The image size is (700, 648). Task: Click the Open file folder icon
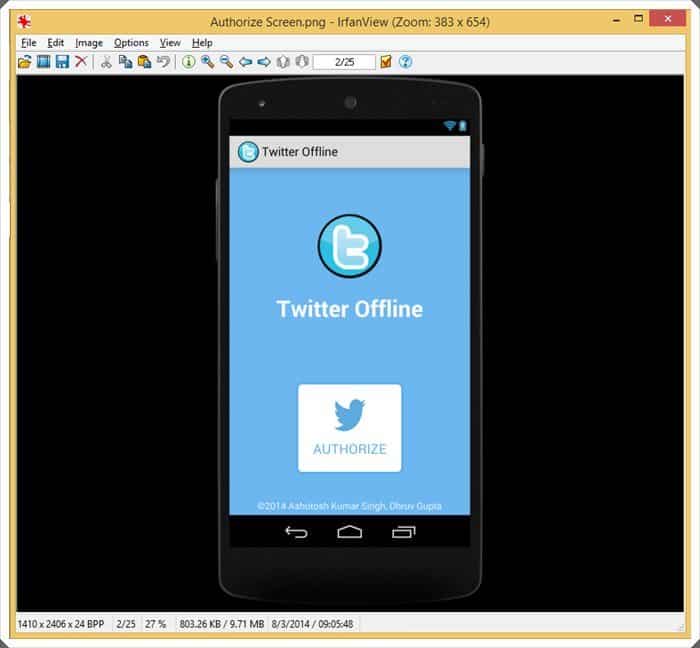click(25, 62)
